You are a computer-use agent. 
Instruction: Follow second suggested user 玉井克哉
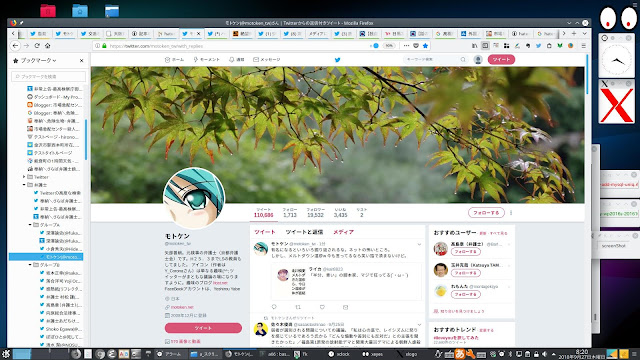[x=465, y=273]
